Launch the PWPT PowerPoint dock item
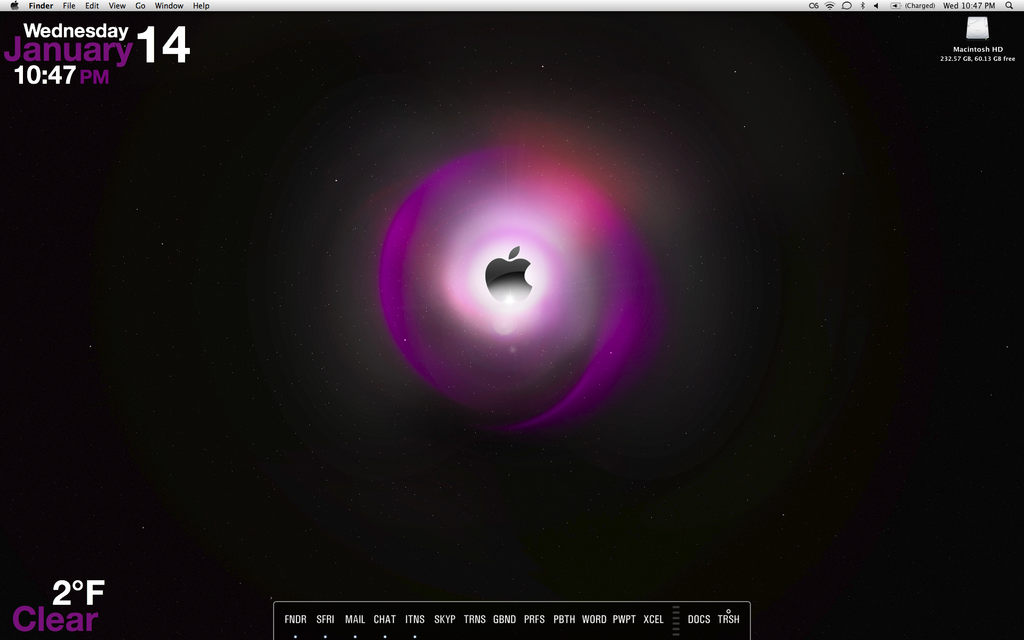 click(x=624, y=619)
